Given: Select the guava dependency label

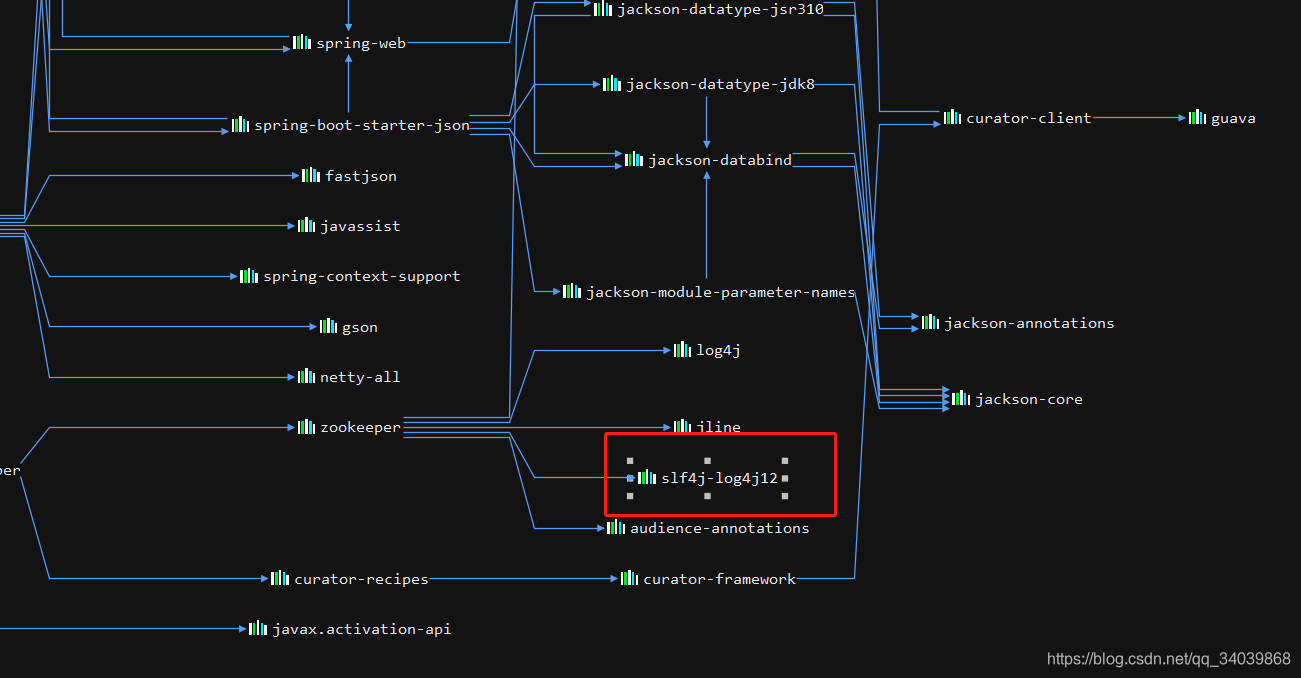Looking at the screenshot, I should point(1233,118).
